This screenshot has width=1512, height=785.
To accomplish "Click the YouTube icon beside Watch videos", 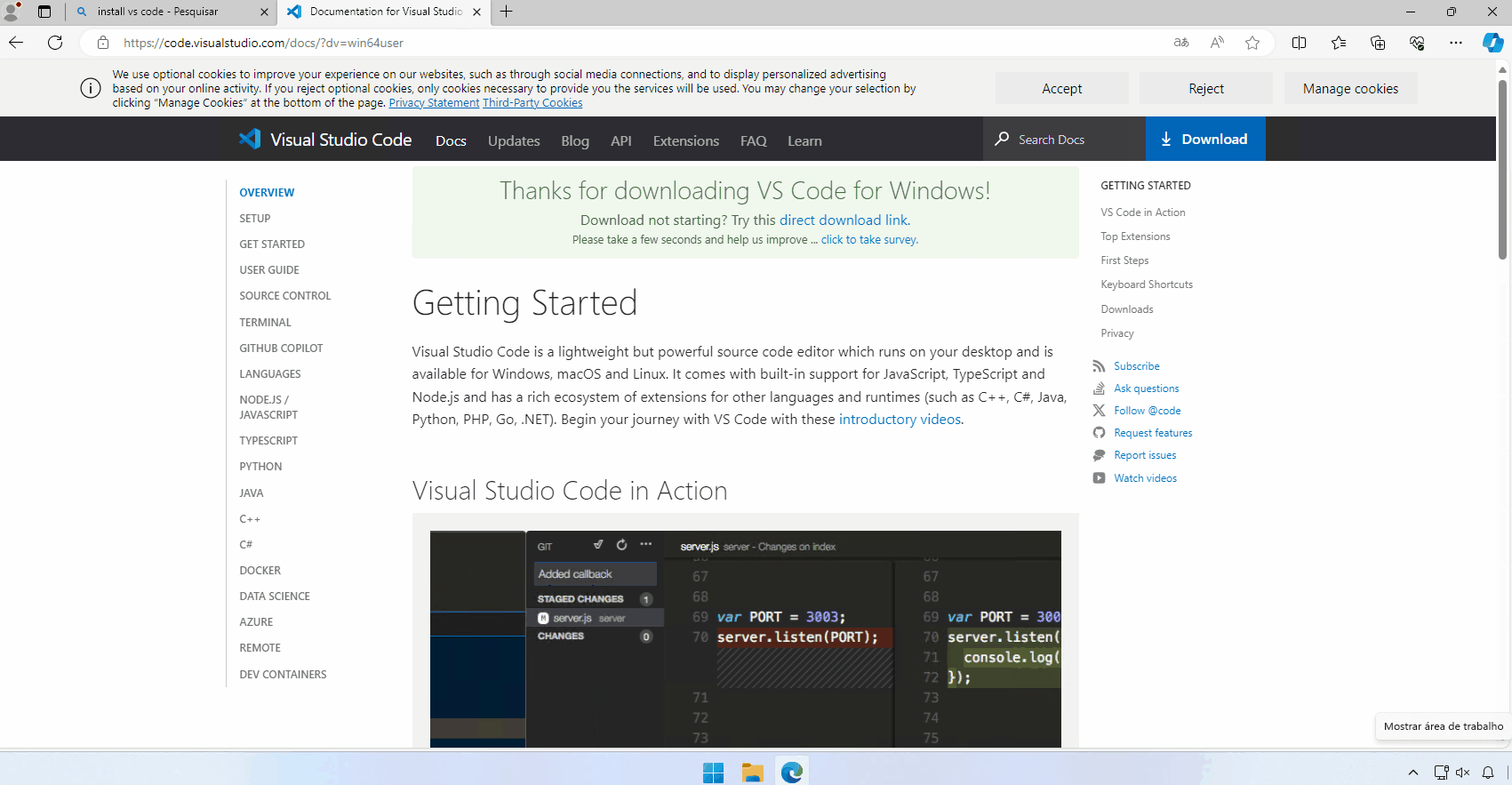I will click(1100, 478).
